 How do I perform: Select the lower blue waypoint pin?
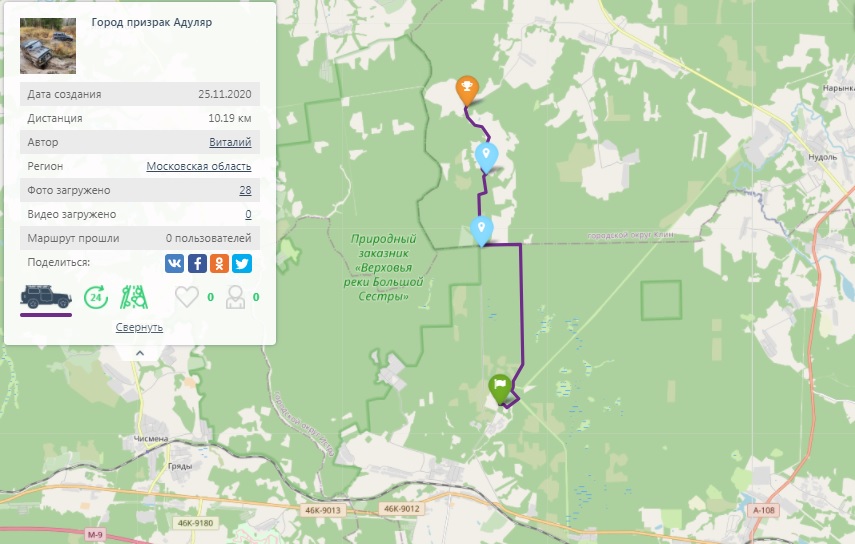pyautogui.click(x=481, y=231)
